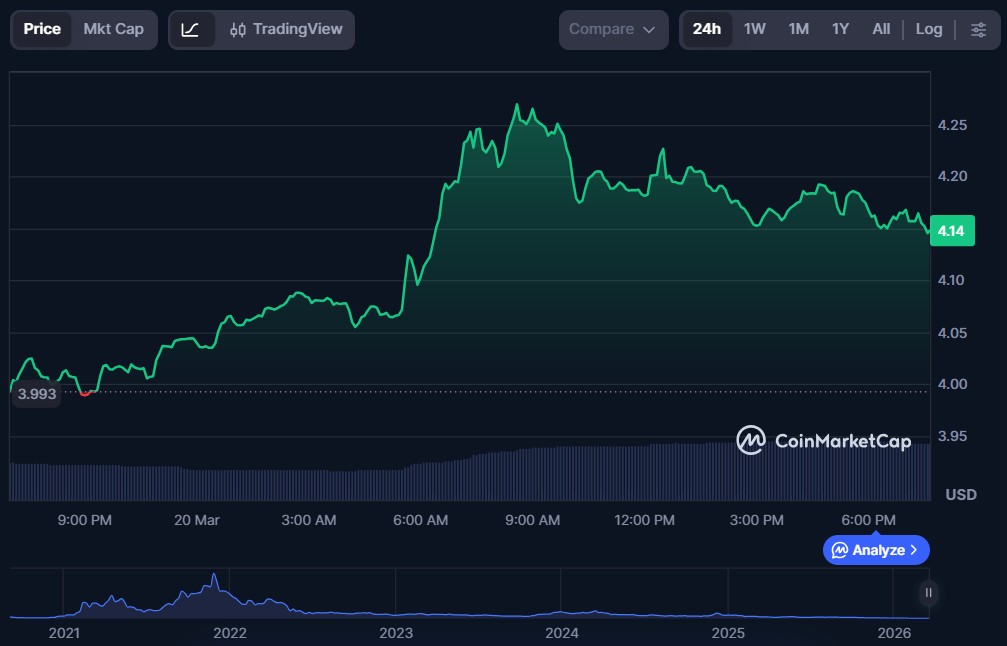Viewport: 1007px width, 646px height.
Task: Choose the 1Y time range
Action: point(840,29)
